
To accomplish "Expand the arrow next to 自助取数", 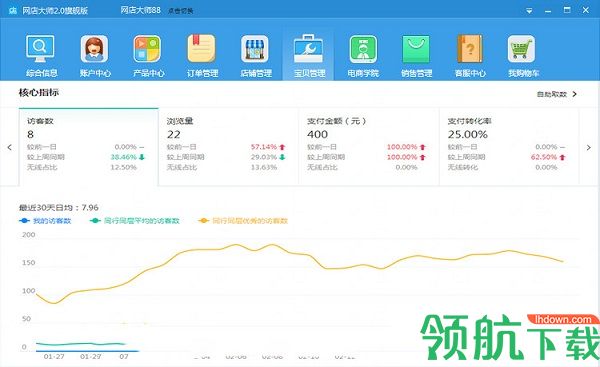I will (x=574, y=94).
